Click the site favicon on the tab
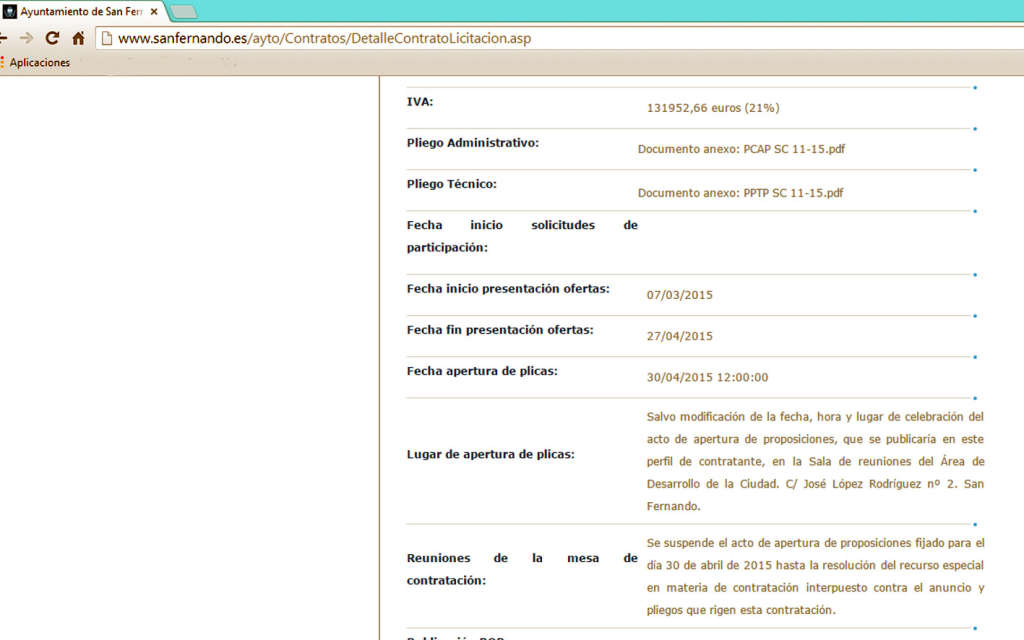Viewport: 1024px width, 640px height. pyautogui.click(x=10, y=12)
